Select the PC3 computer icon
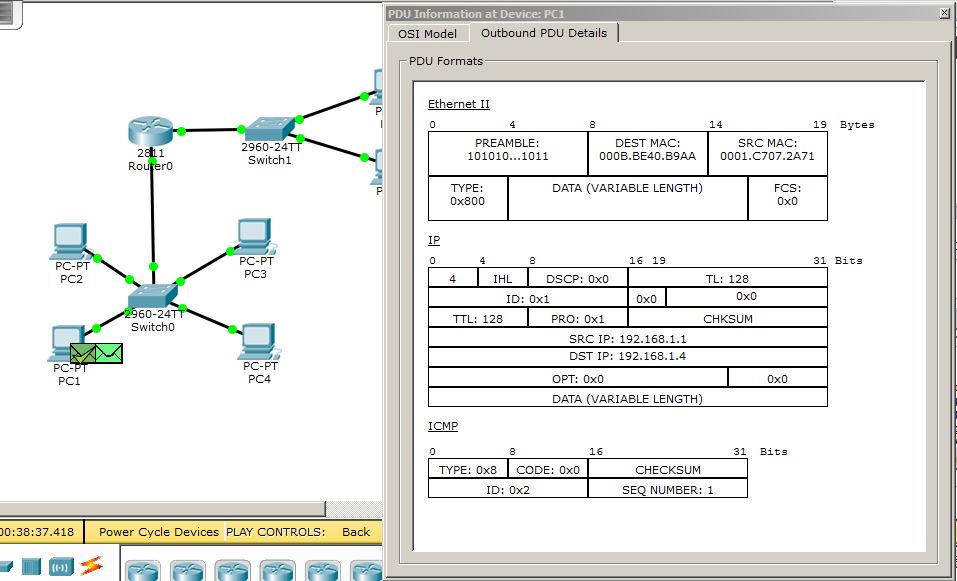This screenshot has height=581, width=957. click(x=255, y=237)
